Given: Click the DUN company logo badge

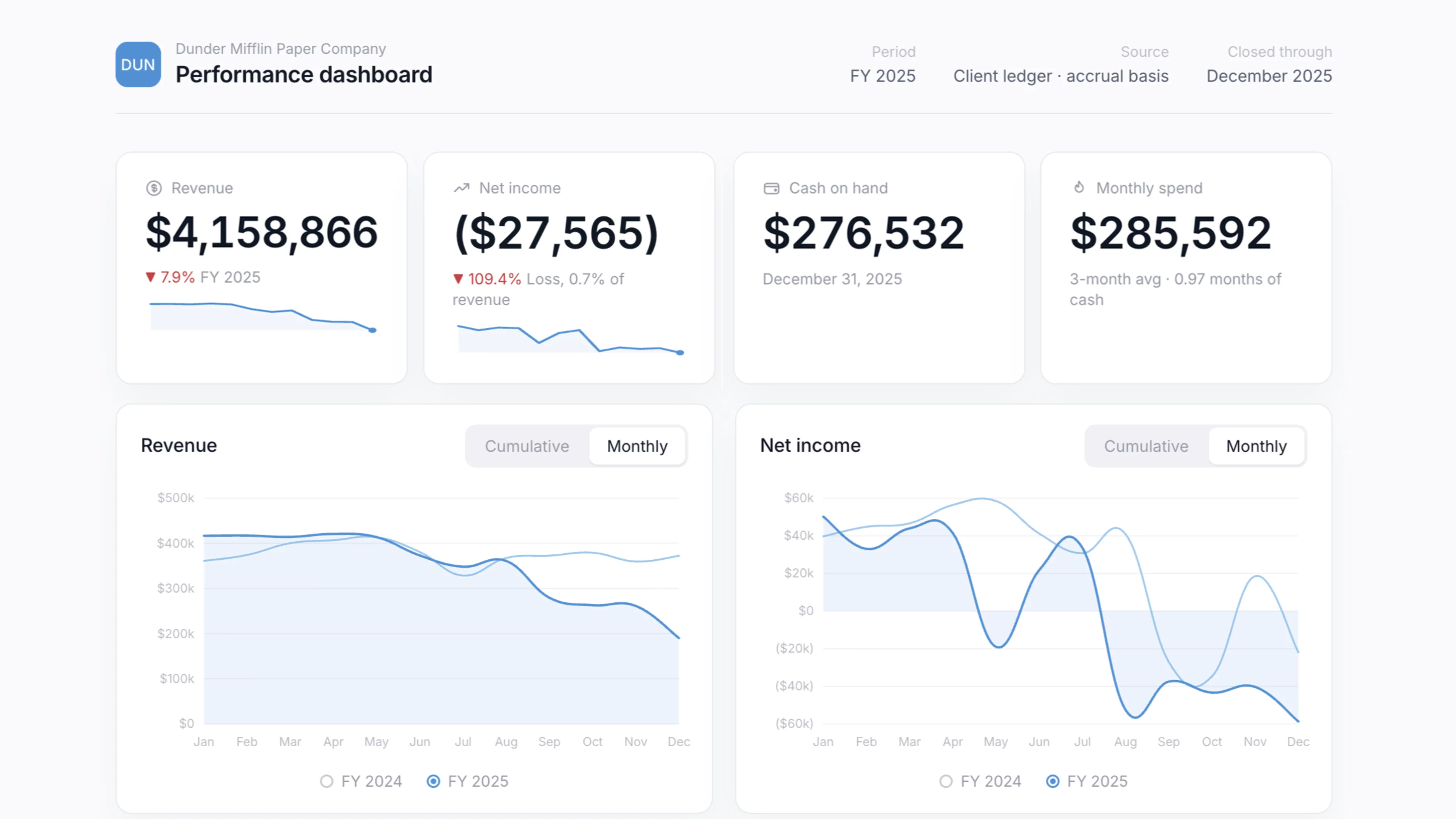Looking at the screenshot, I should click(x=138, y=64).
